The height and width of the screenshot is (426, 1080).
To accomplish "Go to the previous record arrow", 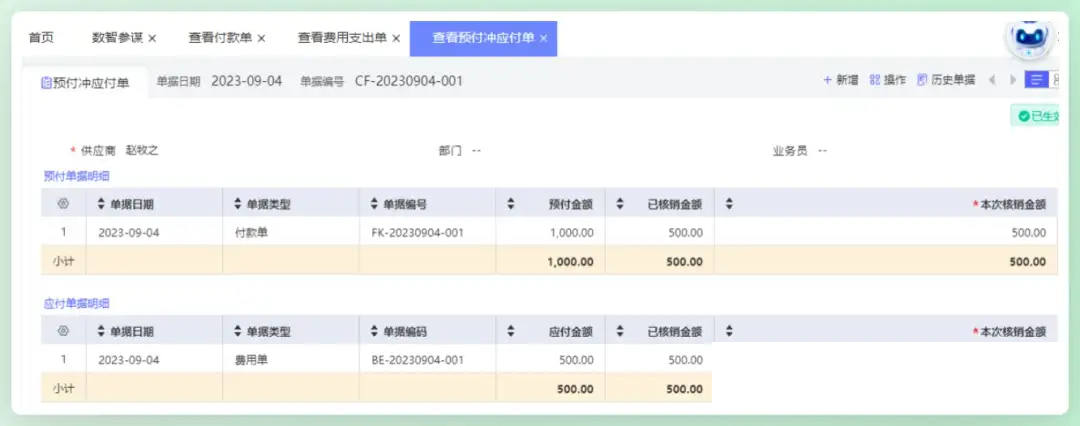I will point(992,81).
